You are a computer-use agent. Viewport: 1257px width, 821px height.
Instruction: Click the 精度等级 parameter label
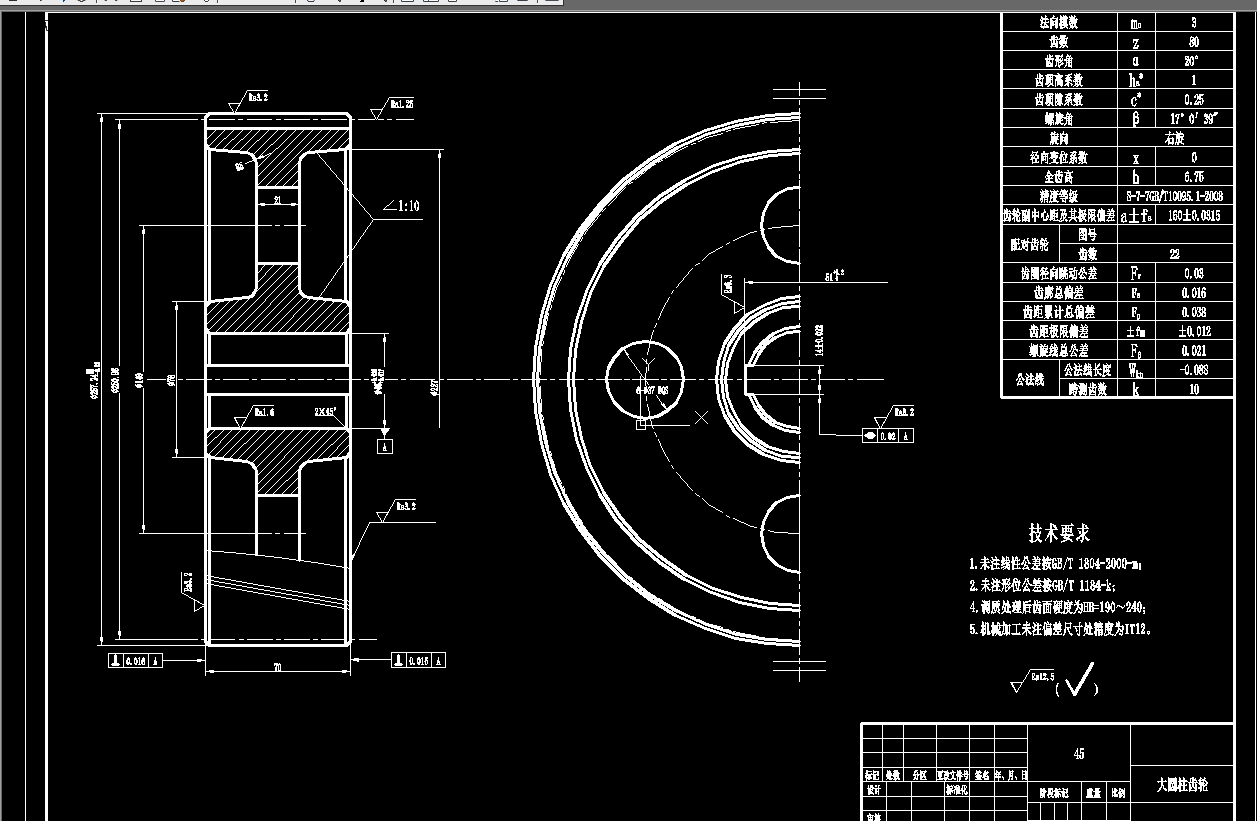pos(1058,196)
